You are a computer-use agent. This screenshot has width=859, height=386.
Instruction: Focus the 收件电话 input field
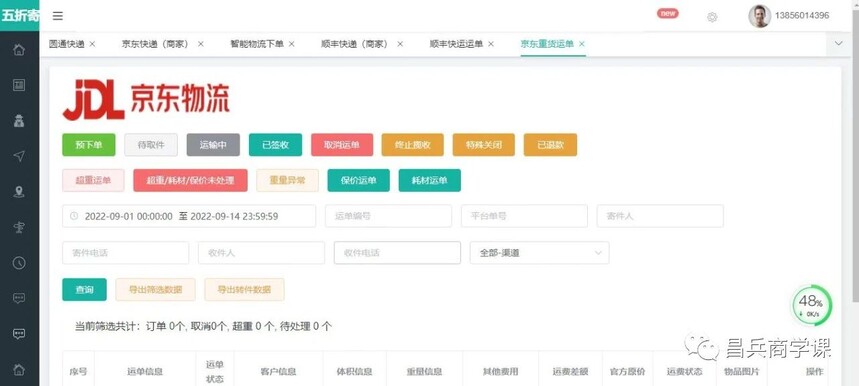397,253
